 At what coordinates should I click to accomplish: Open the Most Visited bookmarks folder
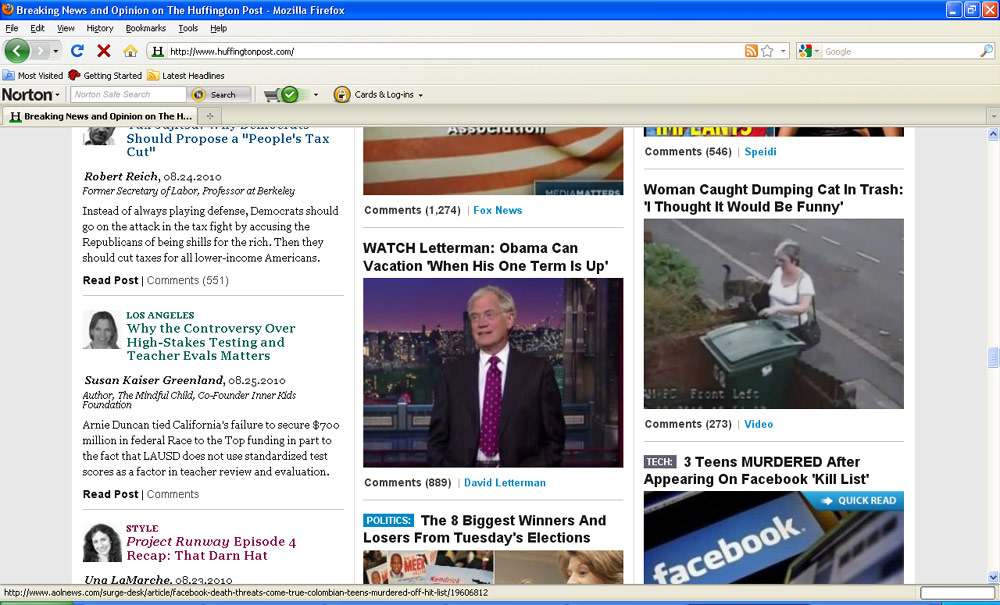33,75
